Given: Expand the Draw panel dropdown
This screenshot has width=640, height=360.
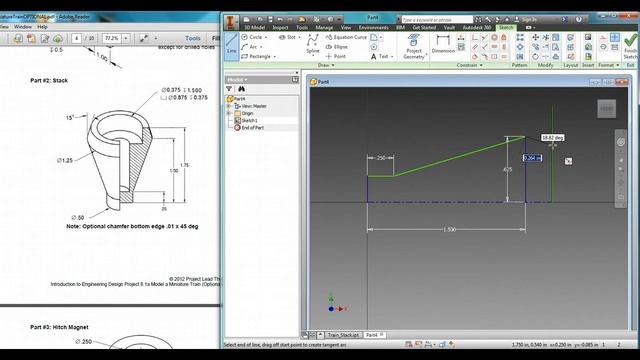Looking at the screenshot, I should (326, 65).
